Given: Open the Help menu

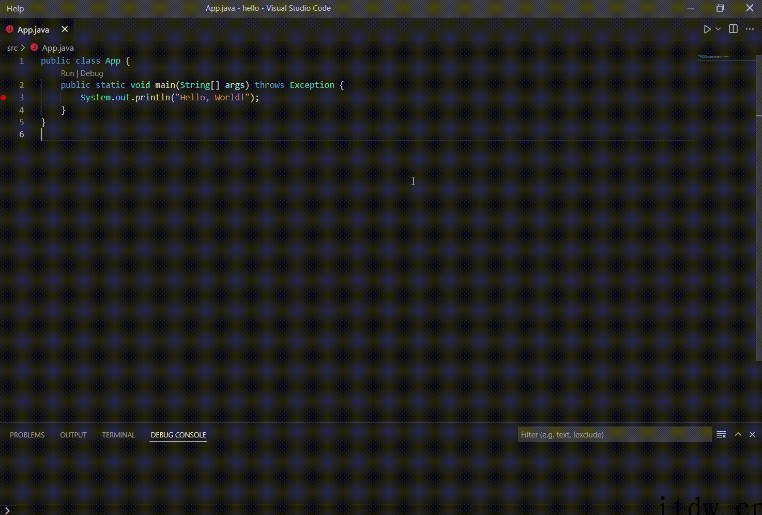Looking at the screenshot, I should [x=15, y=8].
